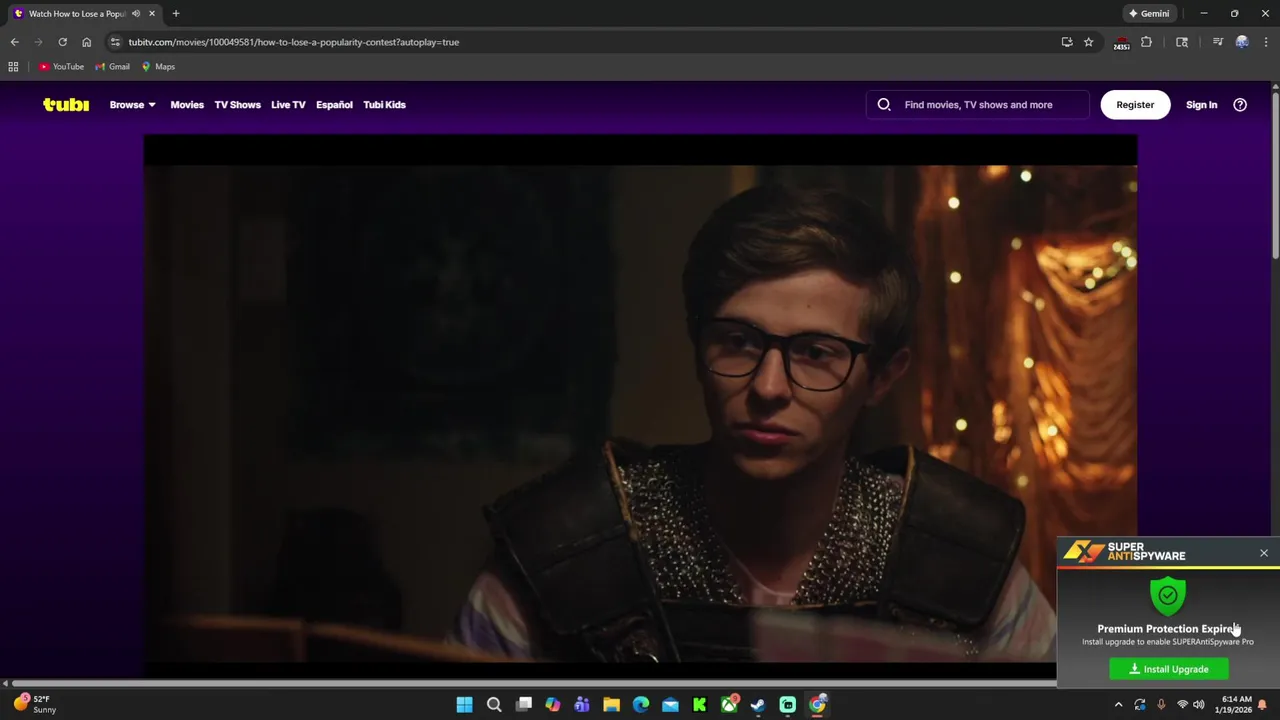Open the Gmail bookmark
Viewport: 1280px width, 720px height.
112,66
